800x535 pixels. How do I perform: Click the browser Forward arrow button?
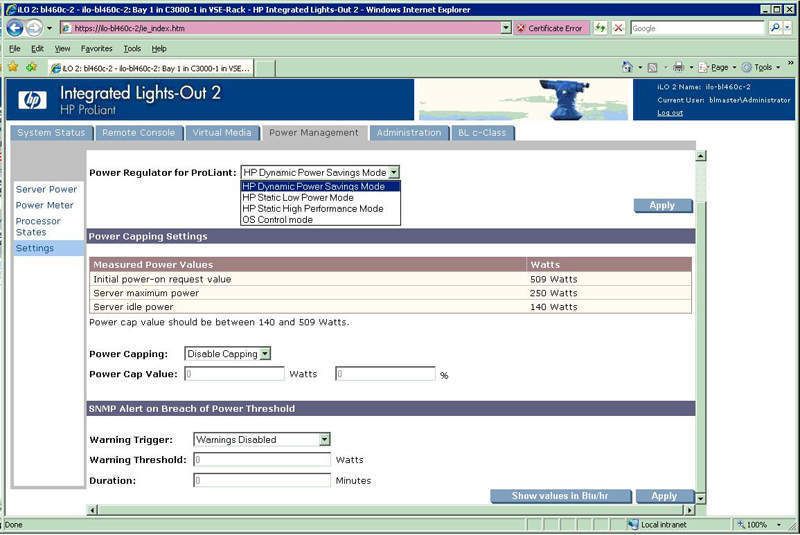(x=34, y=28)
